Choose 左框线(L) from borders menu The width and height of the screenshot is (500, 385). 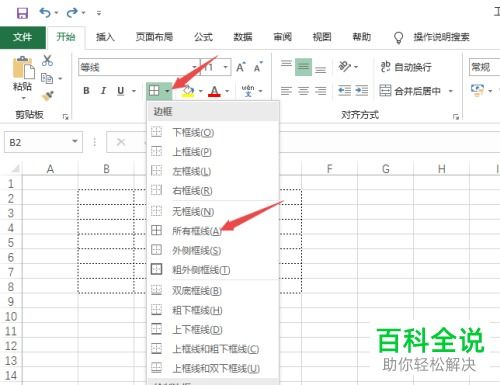(213, 171)
